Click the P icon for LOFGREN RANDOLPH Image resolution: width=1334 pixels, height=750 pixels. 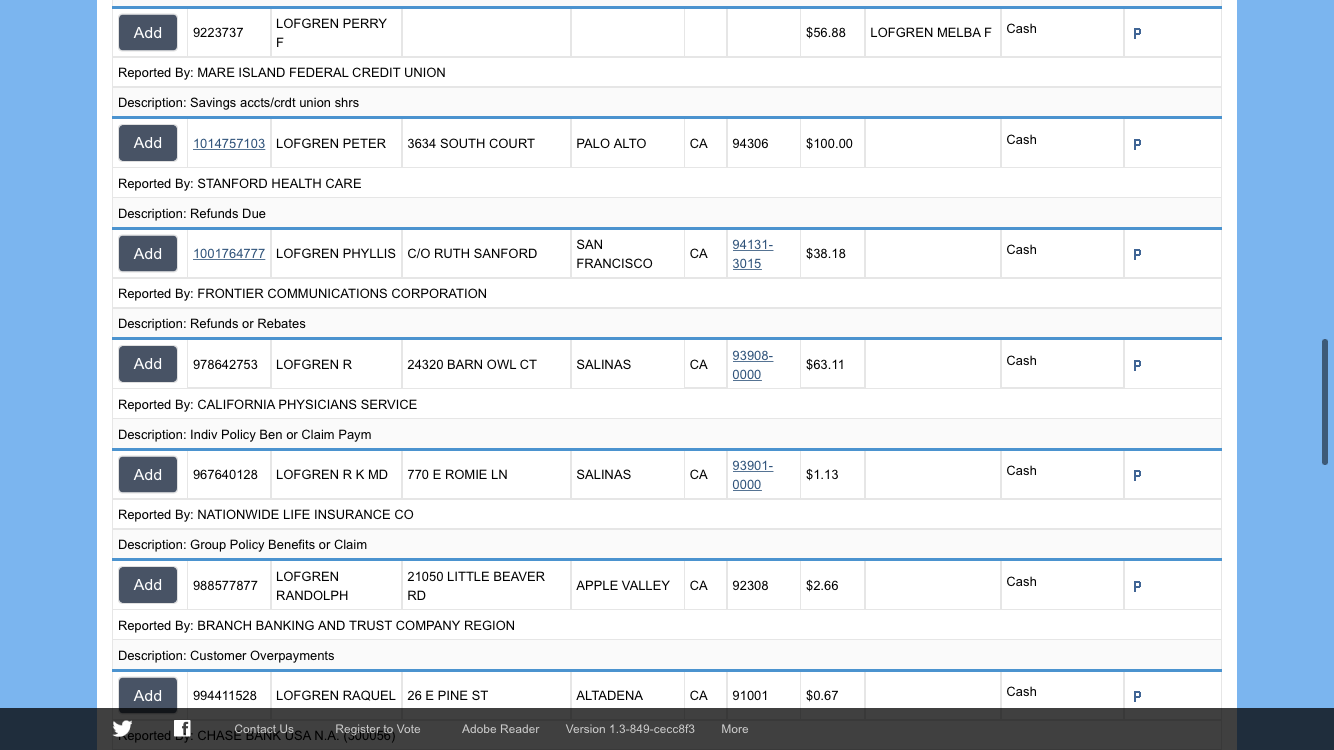tap(1137, 586)
